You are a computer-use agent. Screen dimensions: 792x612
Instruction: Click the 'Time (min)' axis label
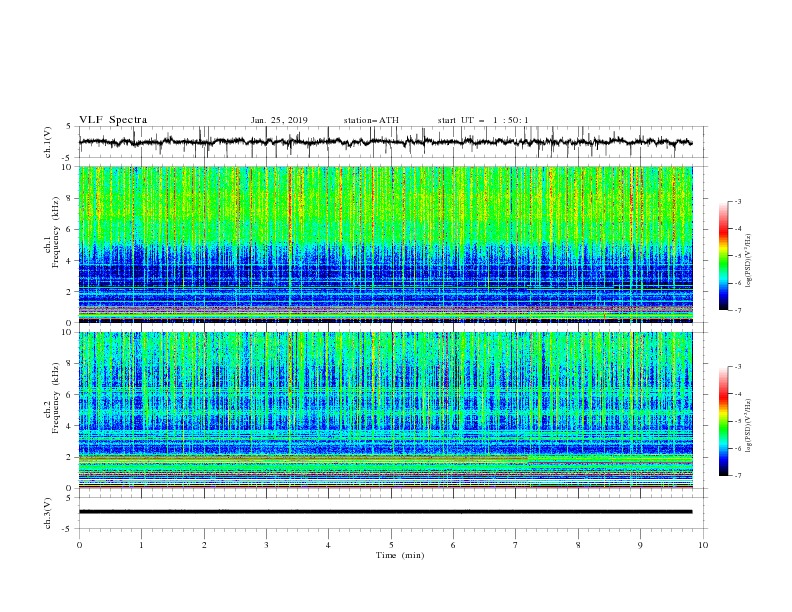pos(400,555)
